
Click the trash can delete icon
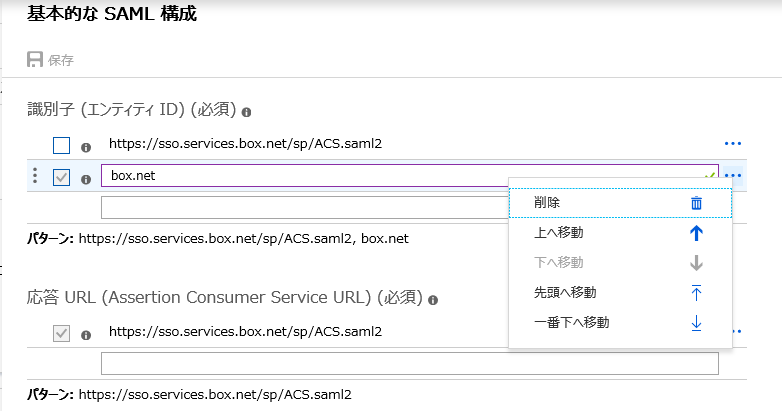pos(696,203)
